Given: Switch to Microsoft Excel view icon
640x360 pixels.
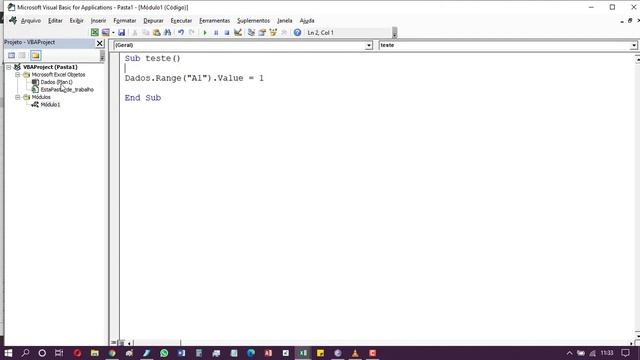Looking at the screenshot, I should coord(95,32).
